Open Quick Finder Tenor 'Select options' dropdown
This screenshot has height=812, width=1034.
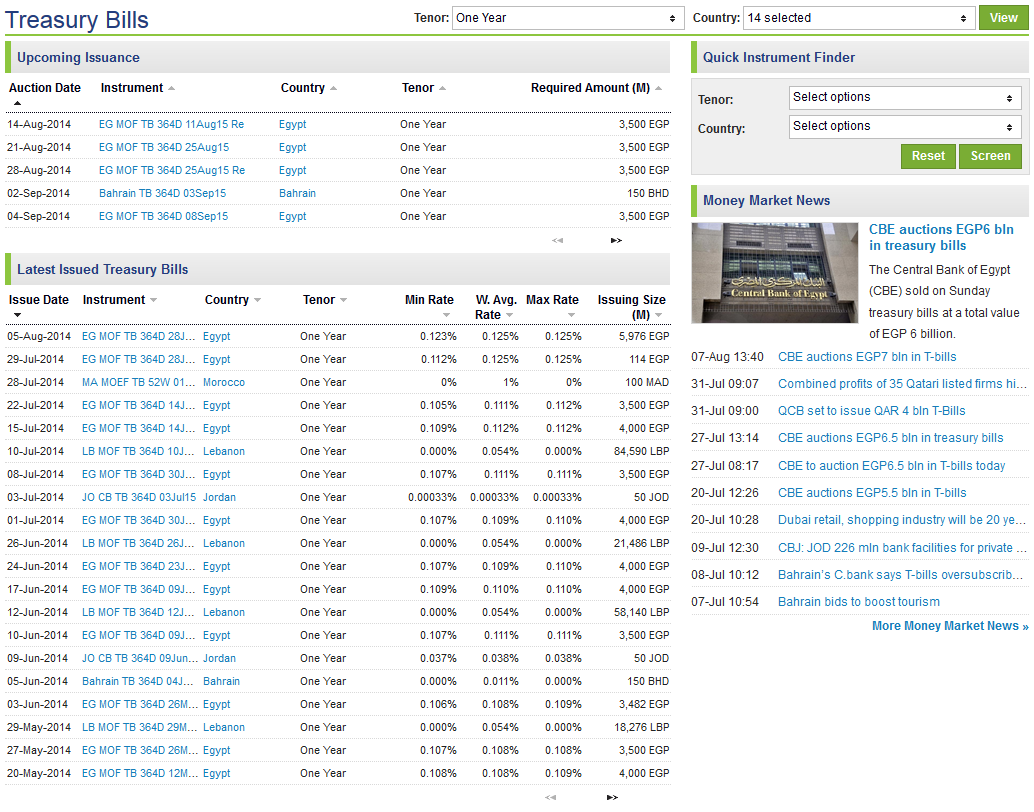[905, 98]
